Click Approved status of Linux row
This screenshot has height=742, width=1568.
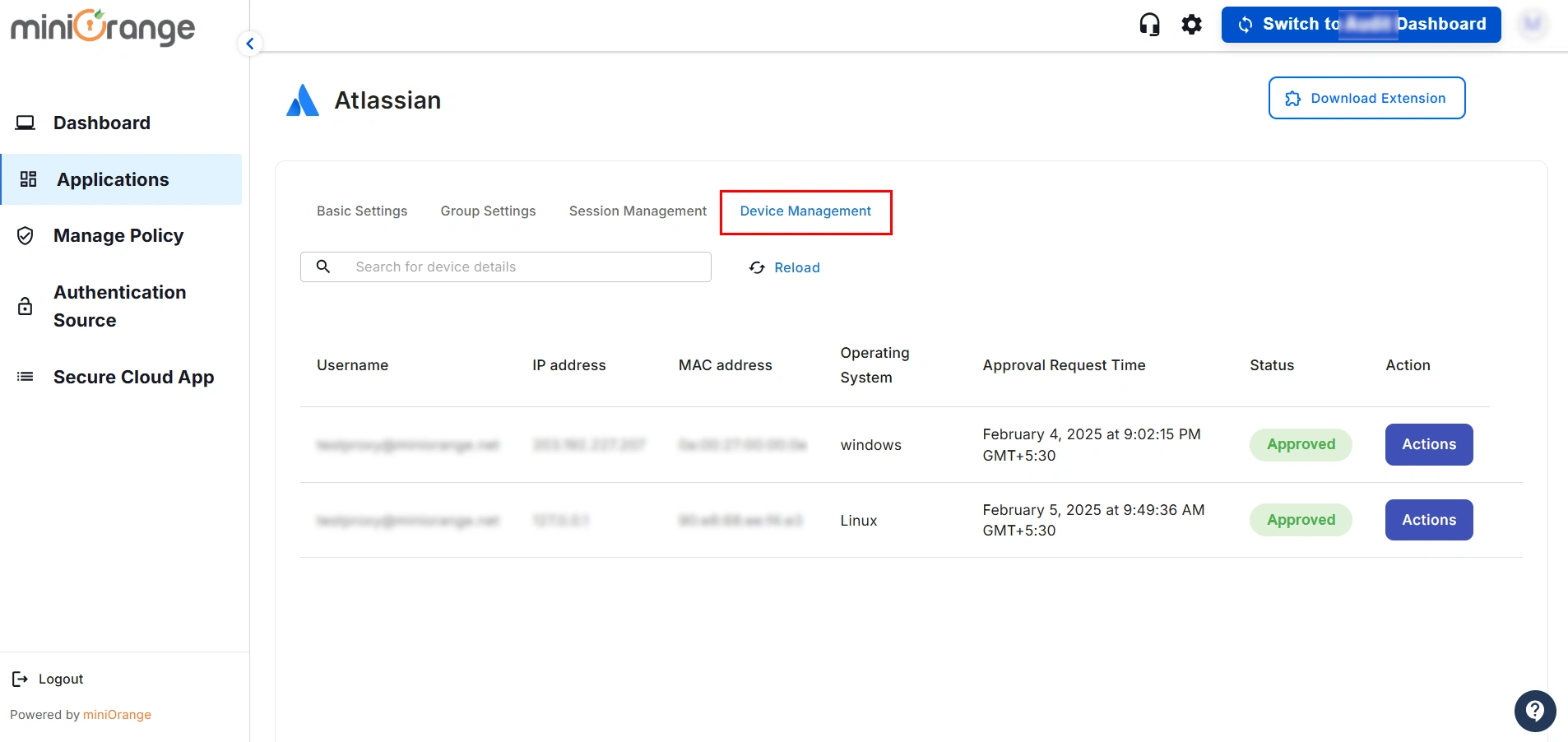(x=1301, y=520)
